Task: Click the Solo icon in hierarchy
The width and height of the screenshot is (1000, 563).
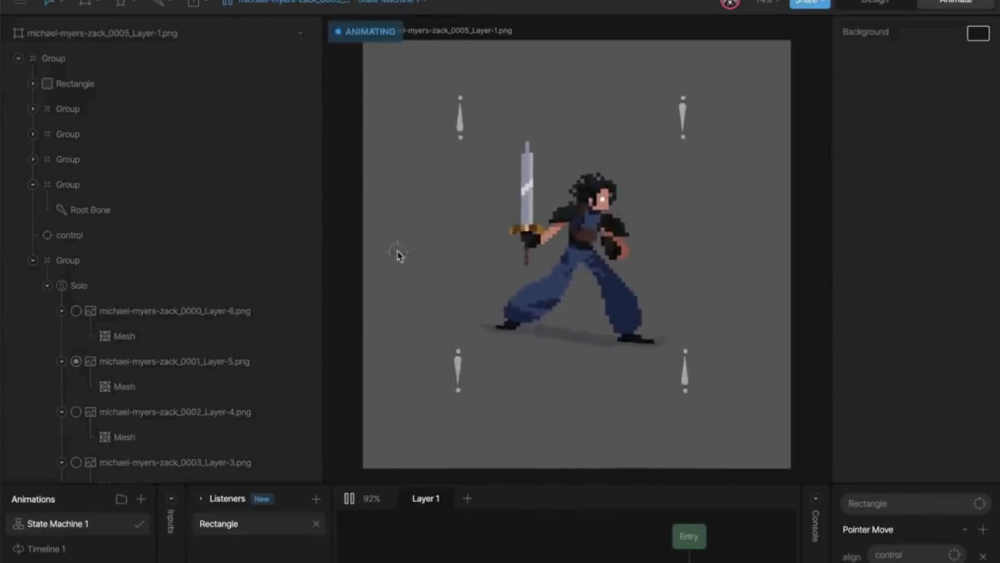Action: click(62, 286)
